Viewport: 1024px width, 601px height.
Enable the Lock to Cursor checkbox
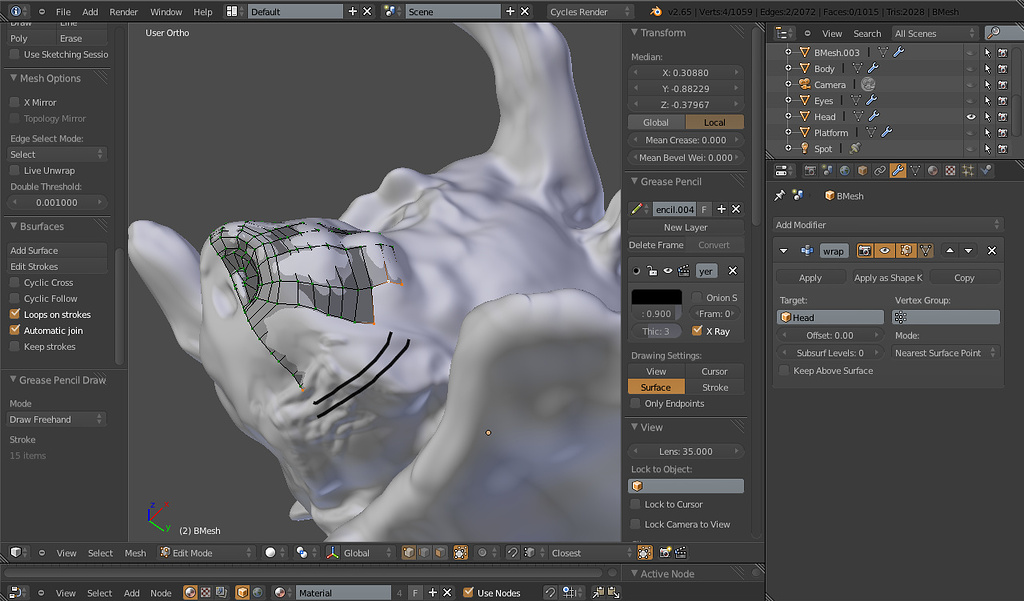[635, 504]
